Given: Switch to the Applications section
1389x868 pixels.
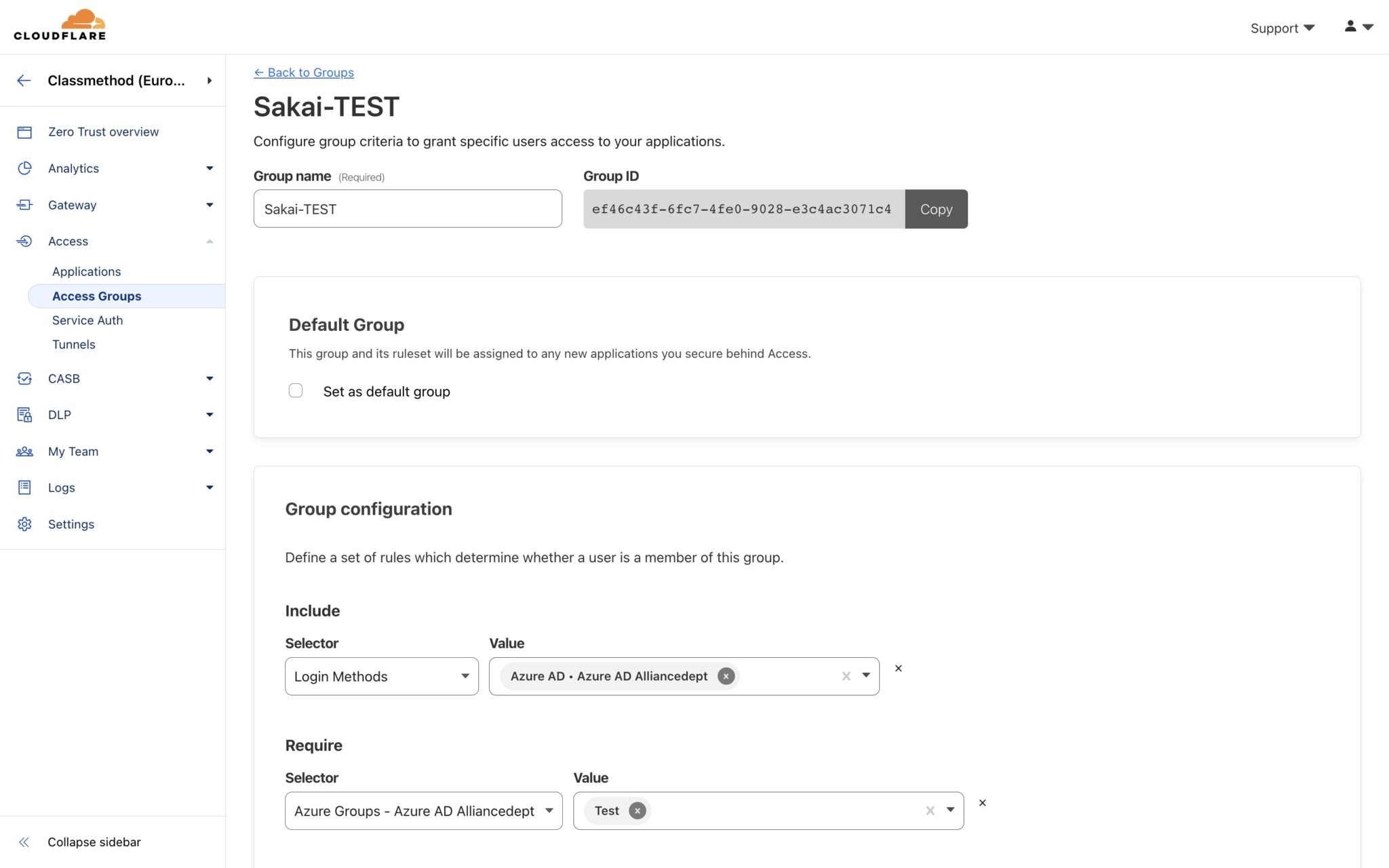Looking at the screenshot, I should click(86, 271).
